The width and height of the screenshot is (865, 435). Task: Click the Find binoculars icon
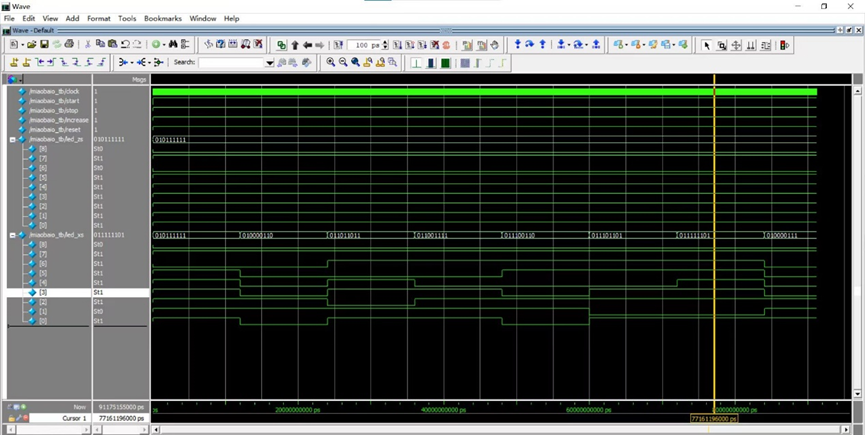tap(173, 45)
